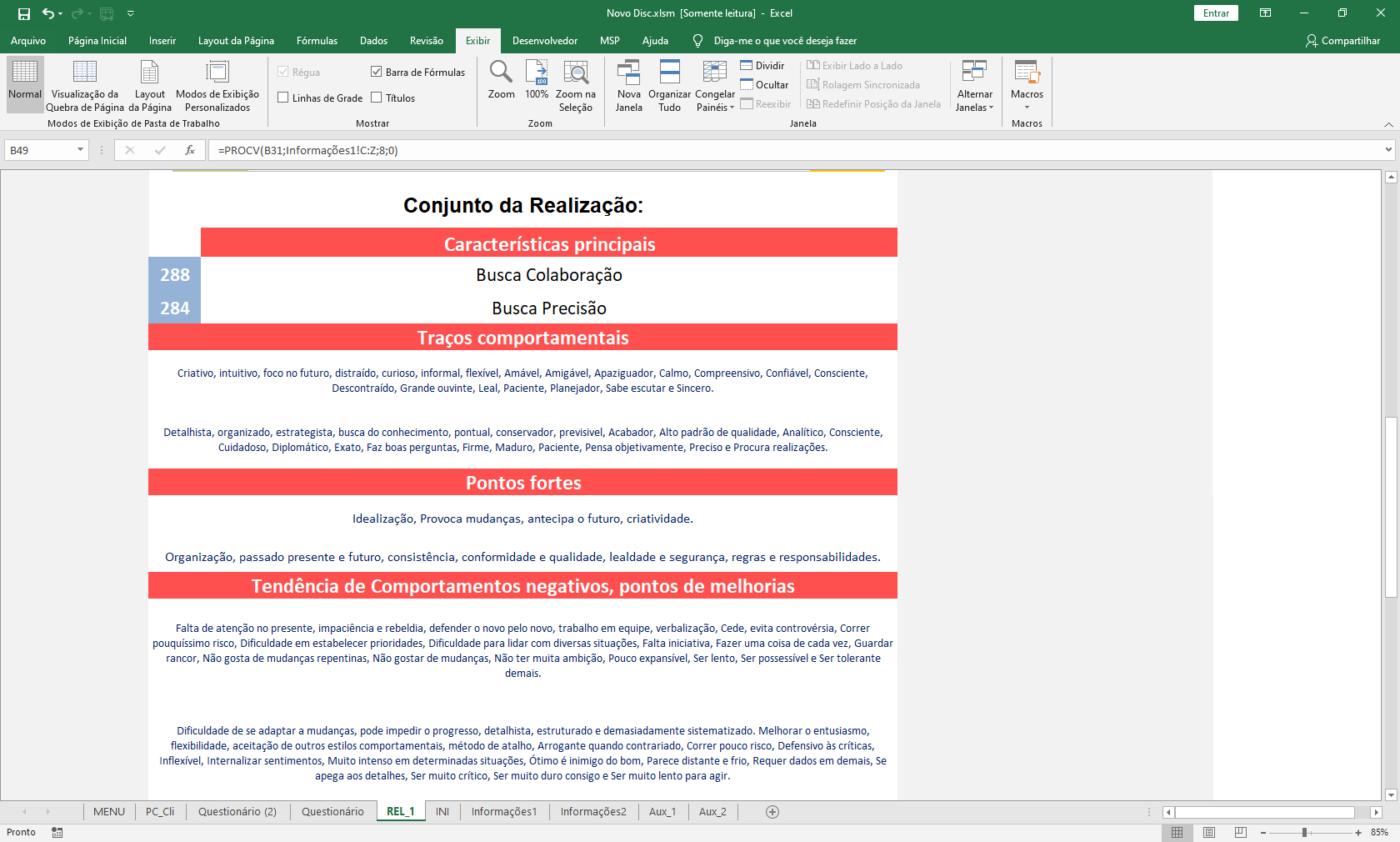Click Busca Colaboração cell text

coord(549,275)
